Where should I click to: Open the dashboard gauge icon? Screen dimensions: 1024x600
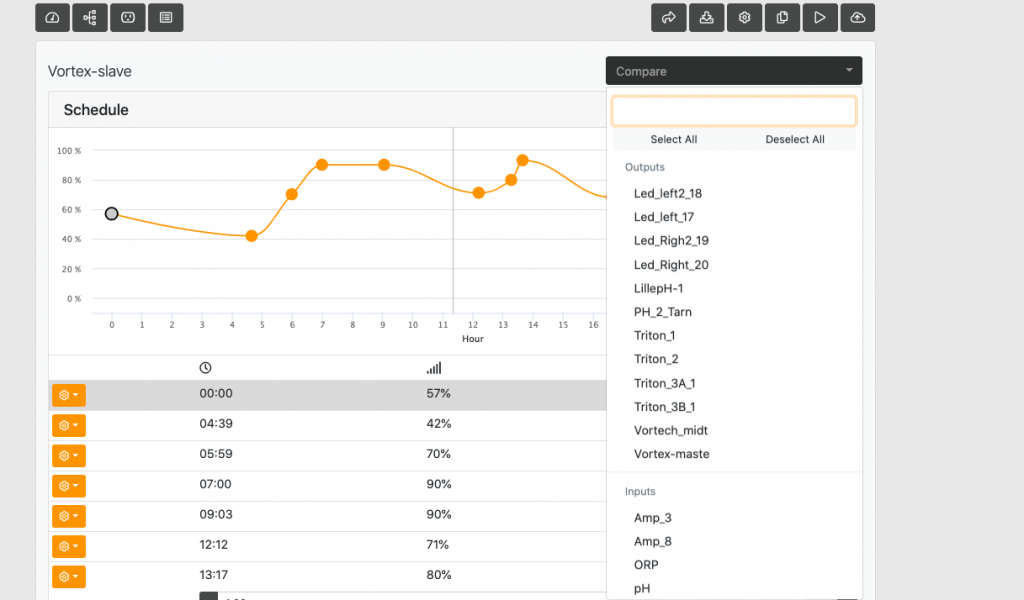point(53,17)
